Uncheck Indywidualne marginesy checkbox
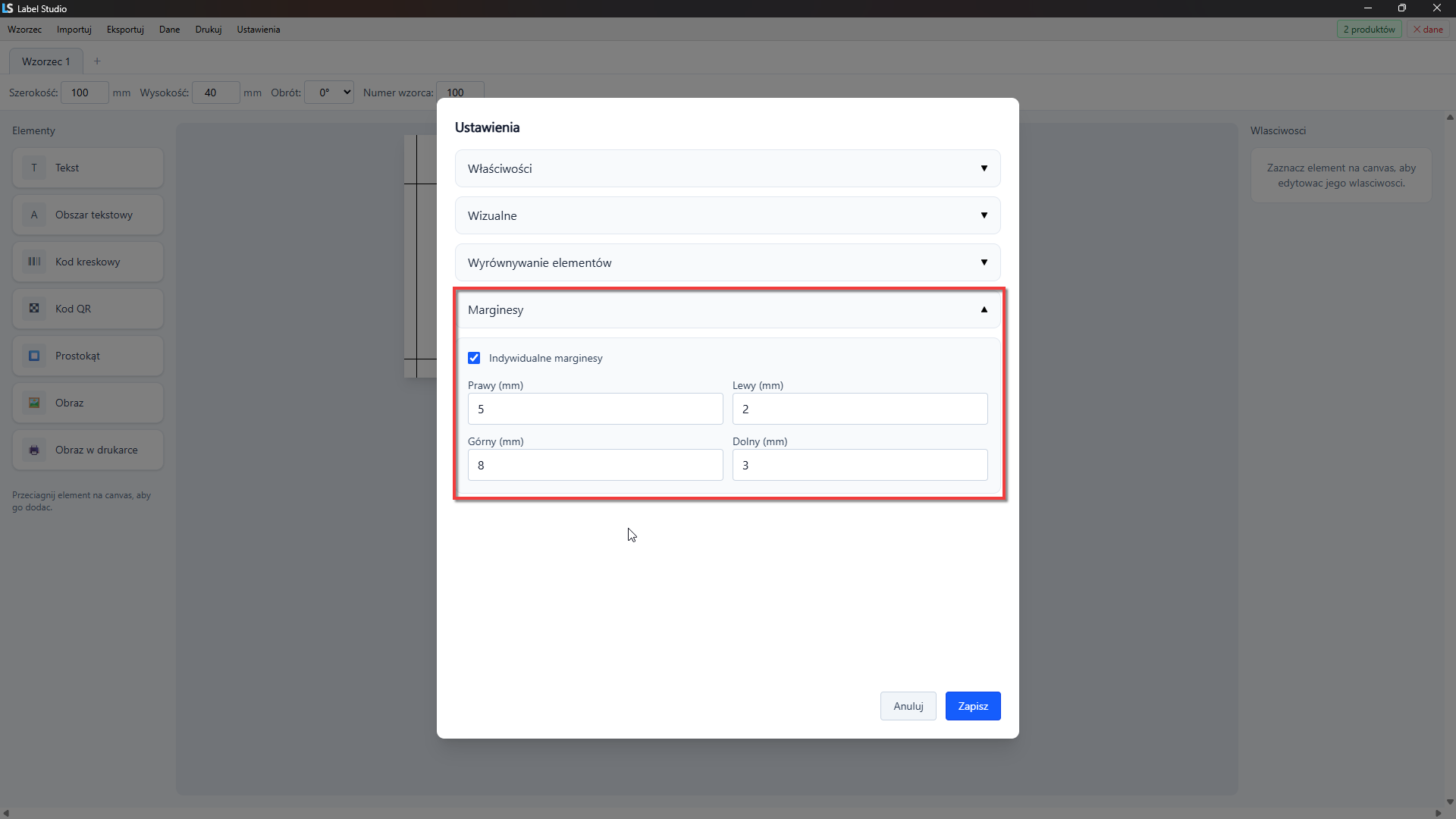This screenshot has width=1456, height=819. (474, 358)
